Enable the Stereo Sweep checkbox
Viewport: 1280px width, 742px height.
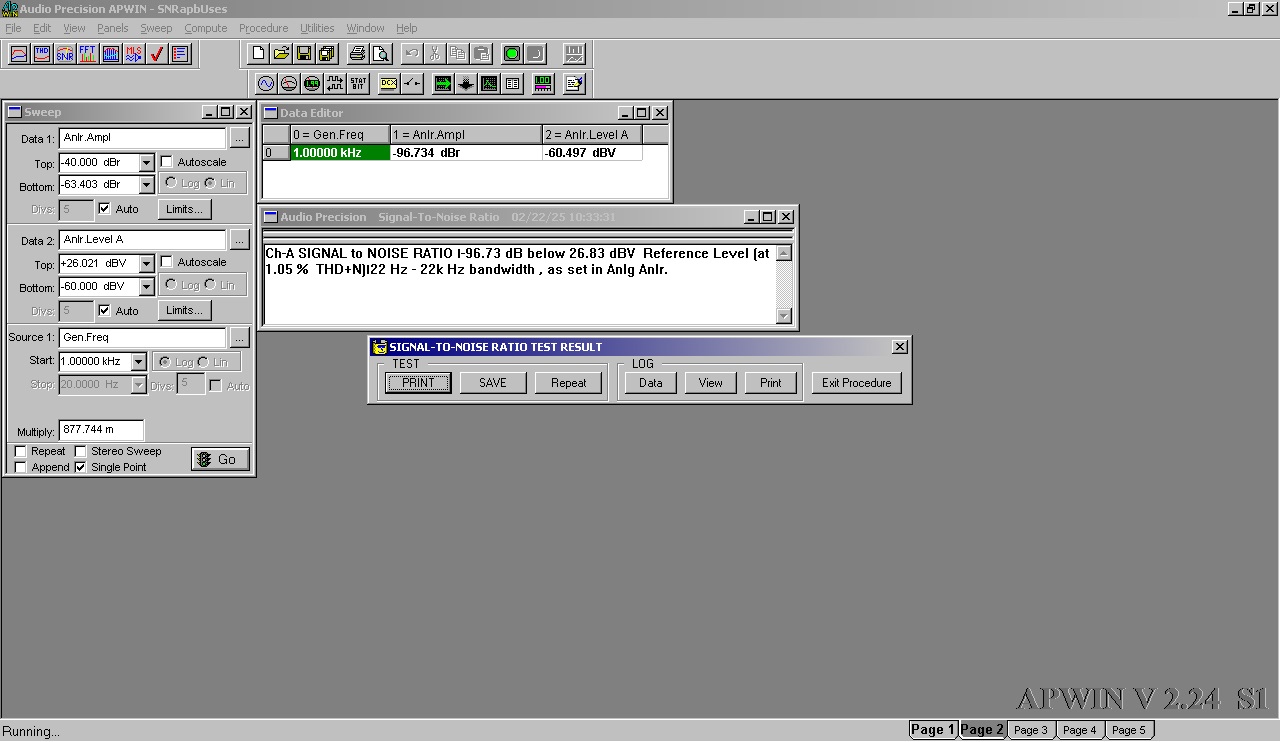80,451
